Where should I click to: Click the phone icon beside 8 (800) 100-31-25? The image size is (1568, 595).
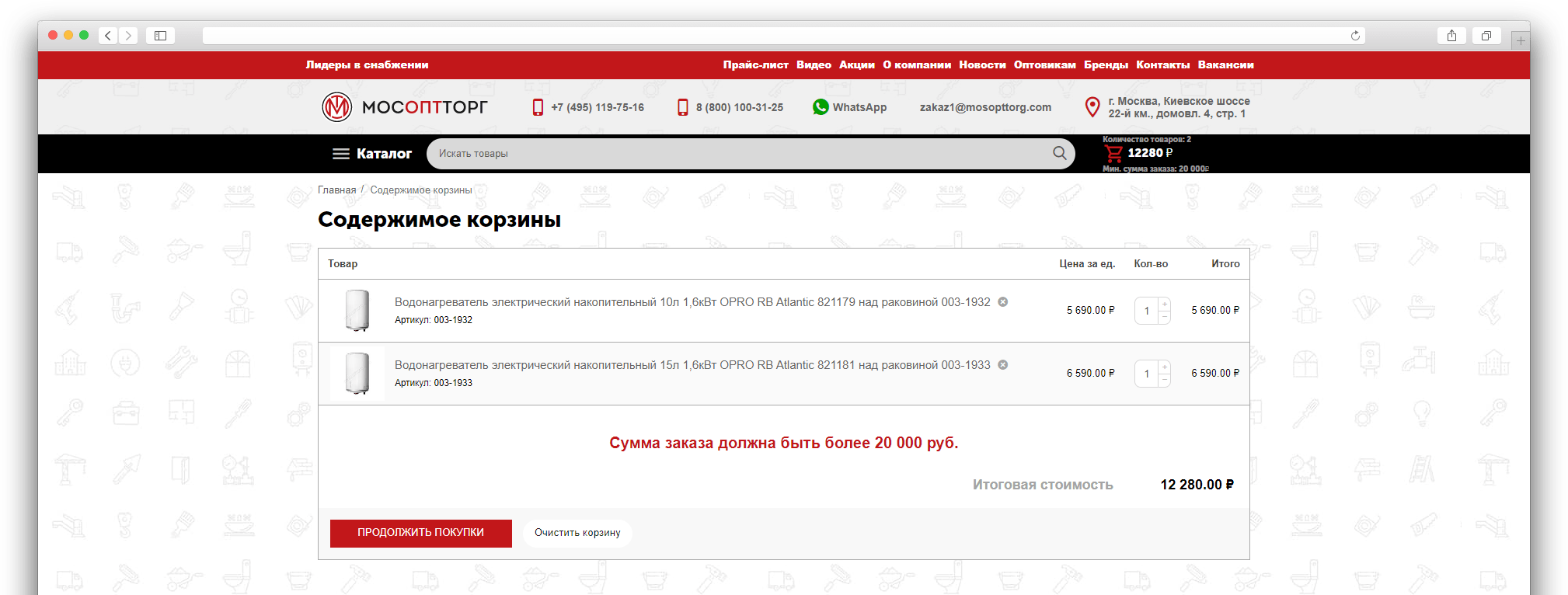point(682,107)
